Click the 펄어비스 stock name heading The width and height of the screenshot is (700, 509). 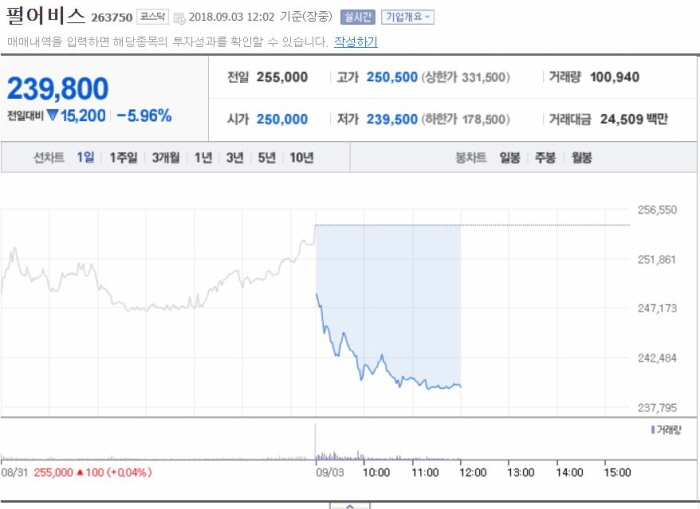tap(46, 15)
